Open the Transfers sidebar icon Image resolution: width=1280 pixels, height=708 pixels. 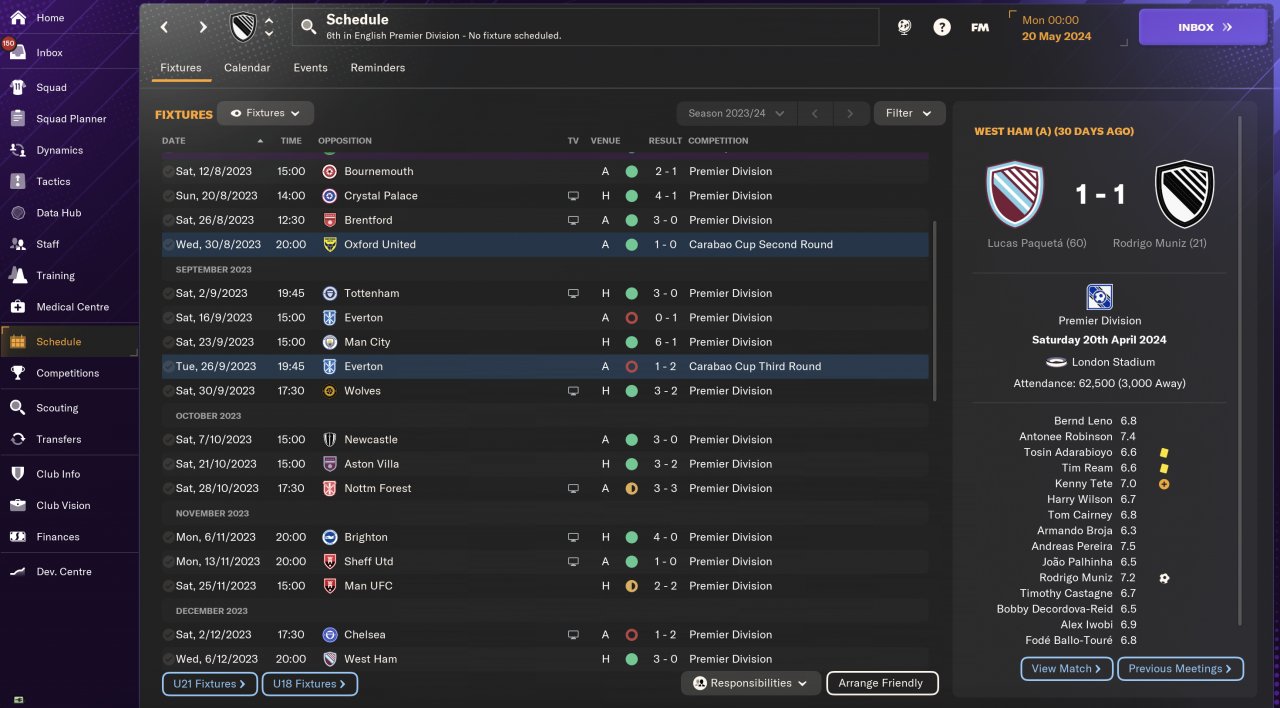point(18,439)
